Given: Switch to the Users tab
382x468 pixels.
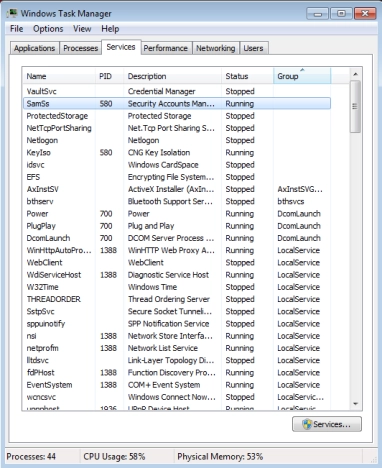Looking at the screenshot, I should tap(253, 48).
